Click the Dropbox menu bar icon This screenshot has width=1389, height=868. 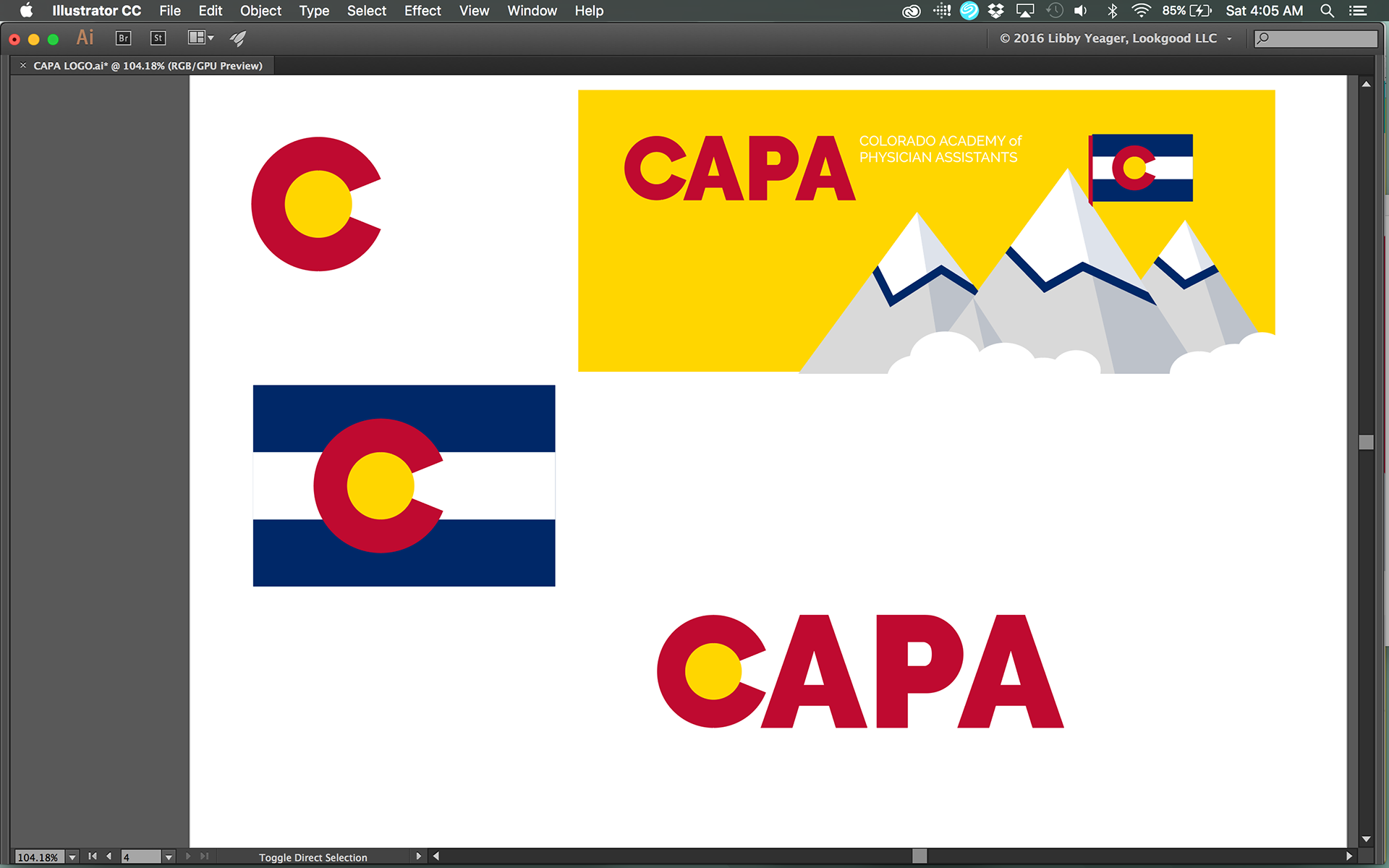(996, 11)
